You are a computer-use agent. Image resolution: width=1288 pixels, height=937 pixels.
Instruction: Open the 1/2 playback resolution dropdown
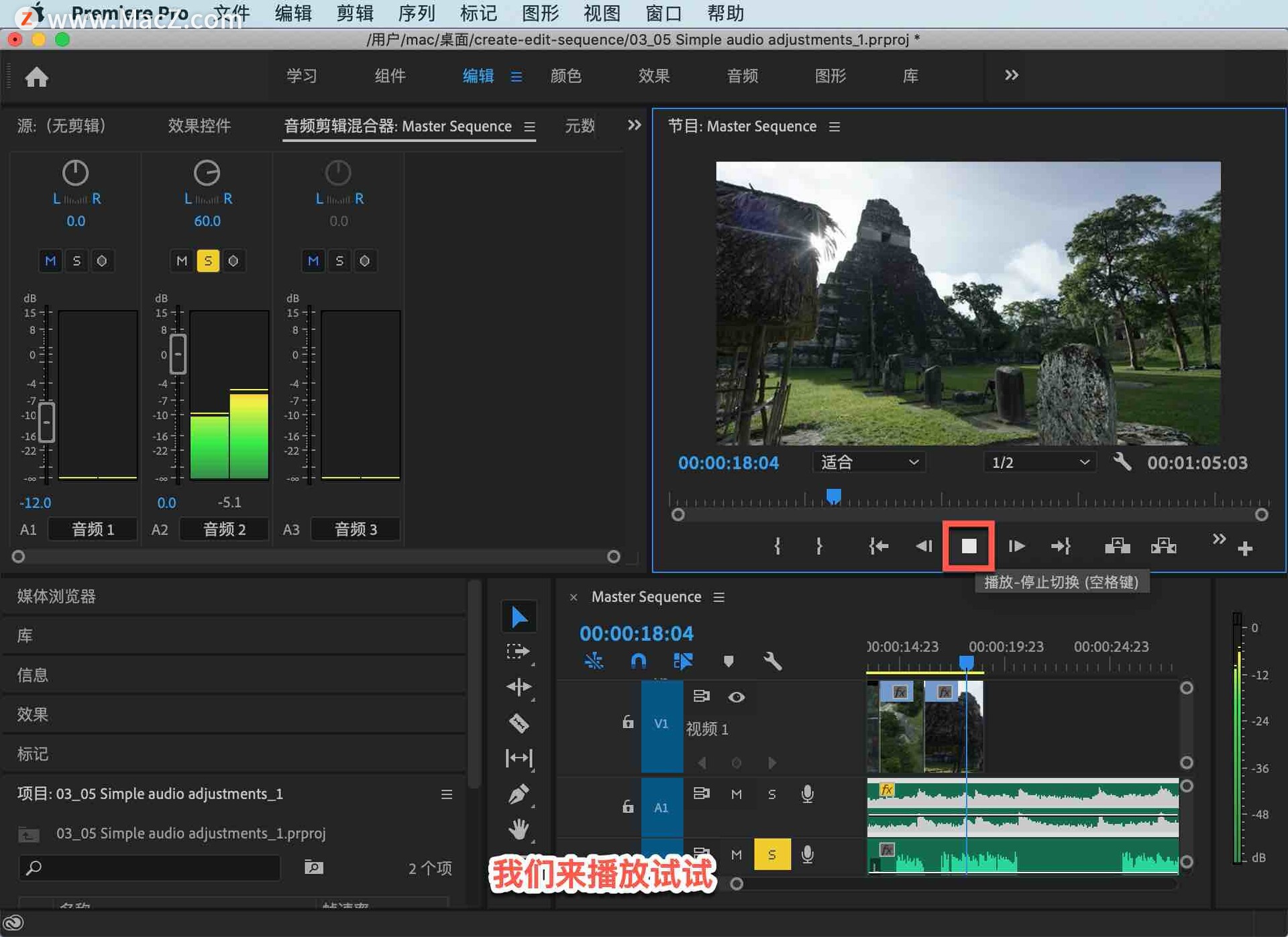[x=1039, y=462]
